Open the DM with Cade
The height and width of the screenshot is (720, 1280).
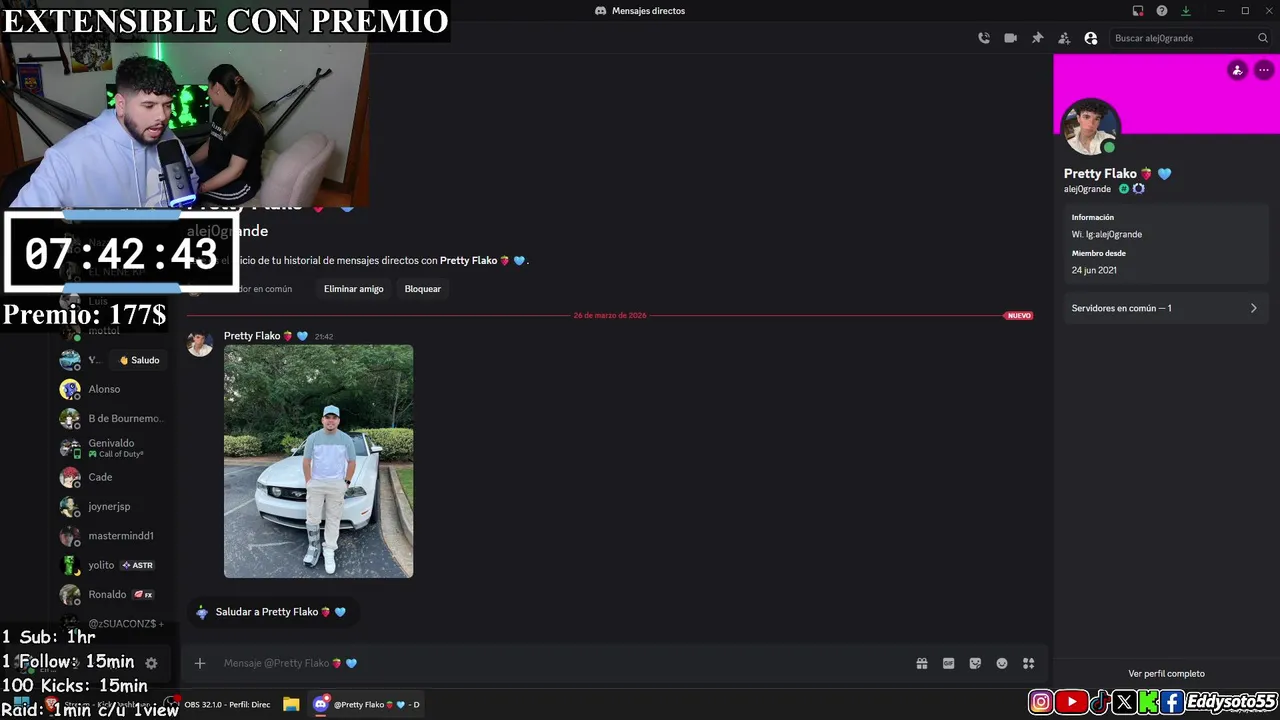(x=112, y=477)
